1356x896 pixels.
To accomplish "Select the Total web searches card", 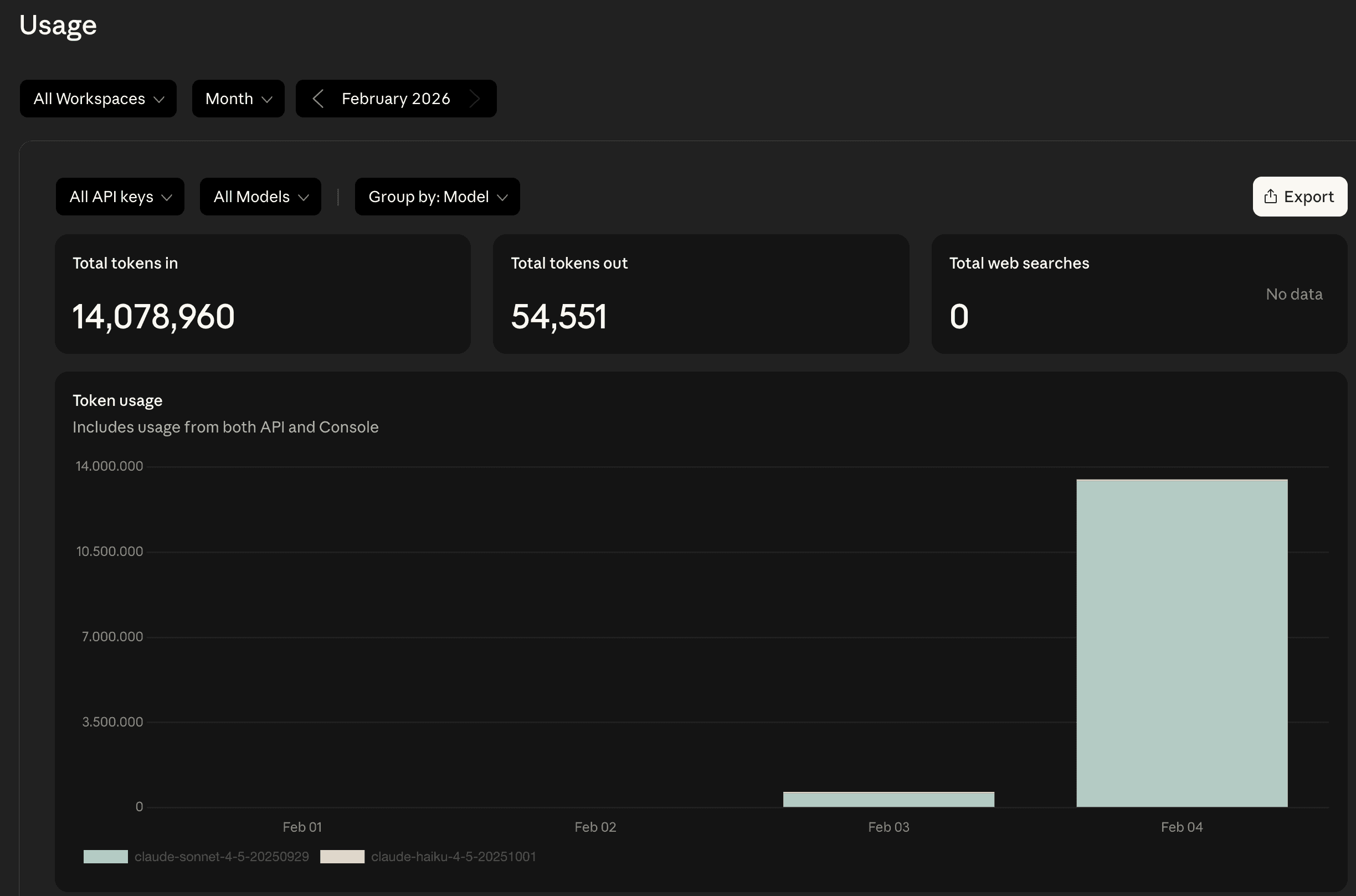I will pos(1138,293).
